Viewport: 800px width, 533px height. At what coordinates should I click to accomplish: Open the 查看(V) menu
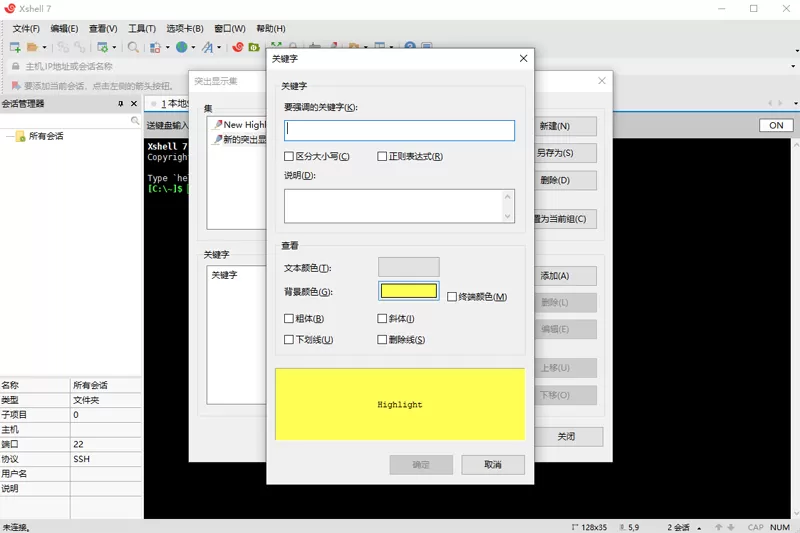103,29
